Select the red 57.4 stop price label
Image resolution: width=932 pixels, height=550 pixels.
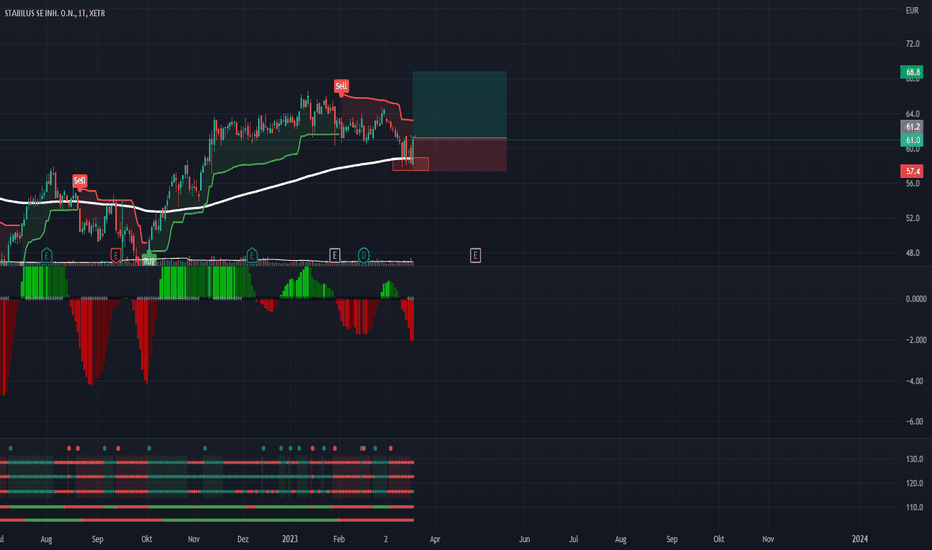click(912, 171)
